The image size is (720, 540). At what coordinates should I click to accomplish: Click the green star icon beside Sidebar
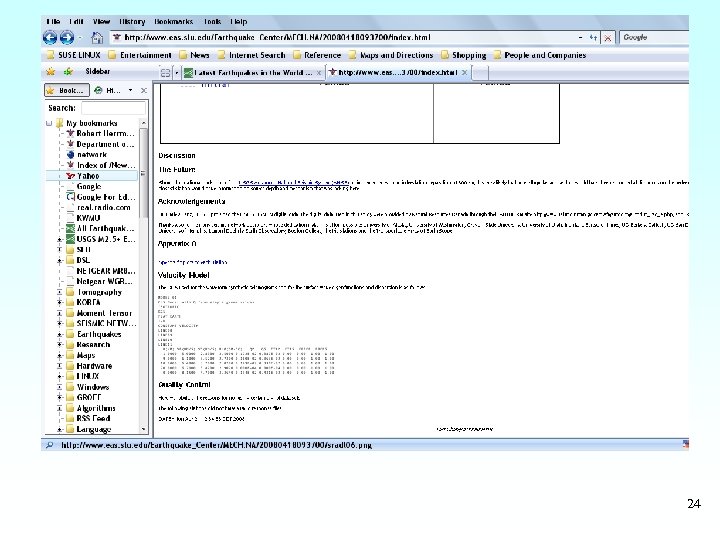tap(68, 71)
